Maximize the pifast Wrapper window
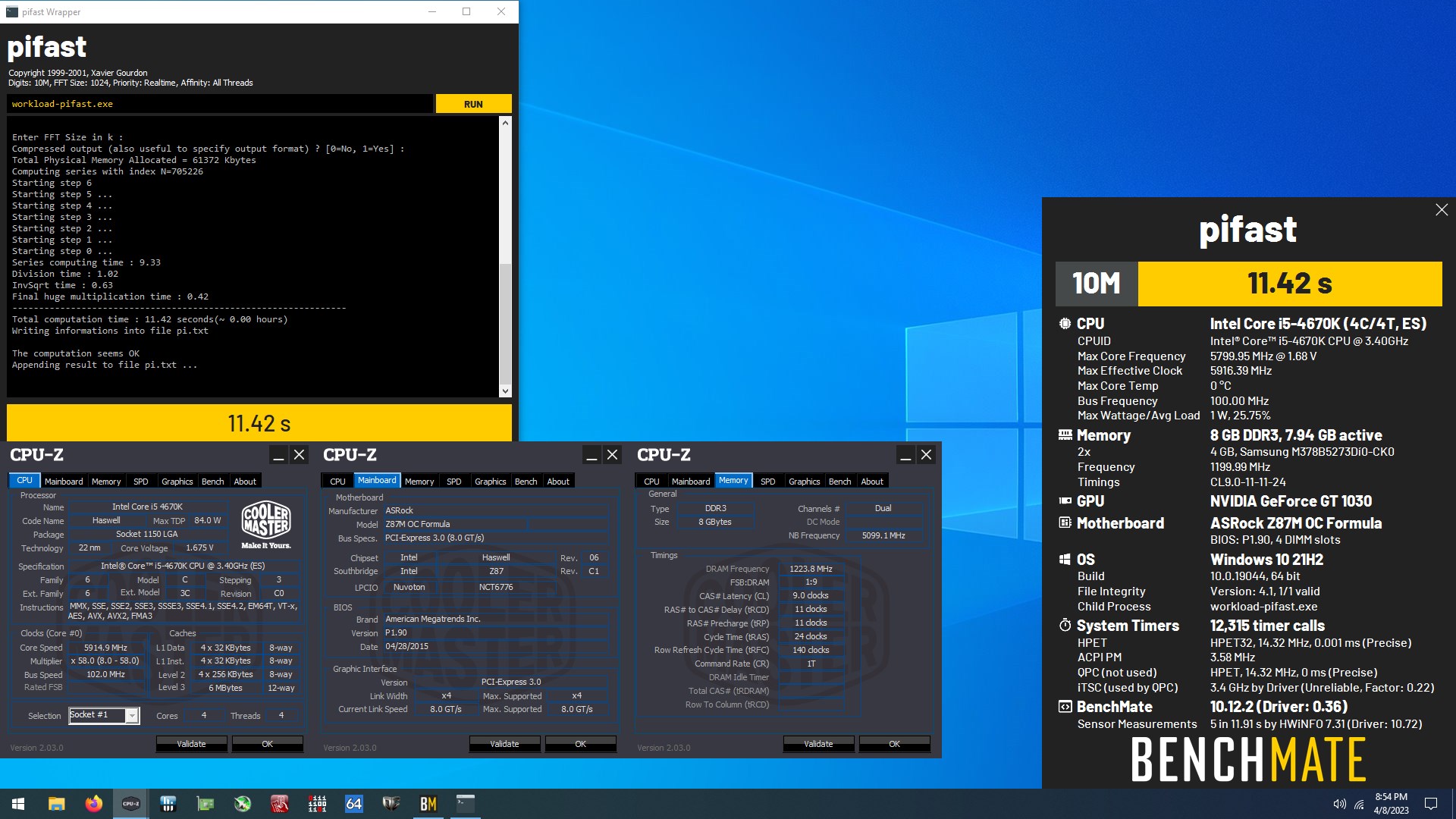 [x=466, y=11]
